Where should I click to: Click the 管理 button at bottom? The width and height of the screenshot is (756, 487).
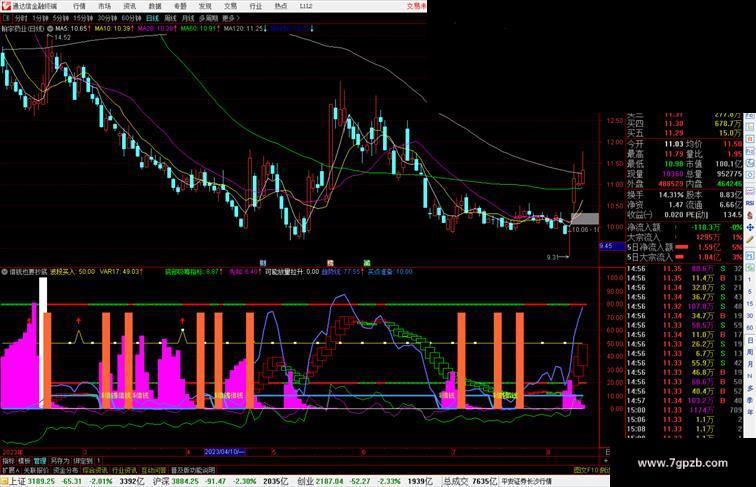click(x=40, y=461)
